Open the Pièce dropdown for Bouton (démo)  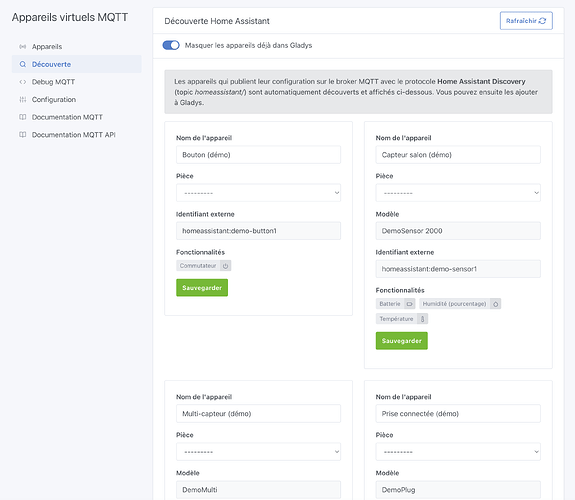point(259,193)
